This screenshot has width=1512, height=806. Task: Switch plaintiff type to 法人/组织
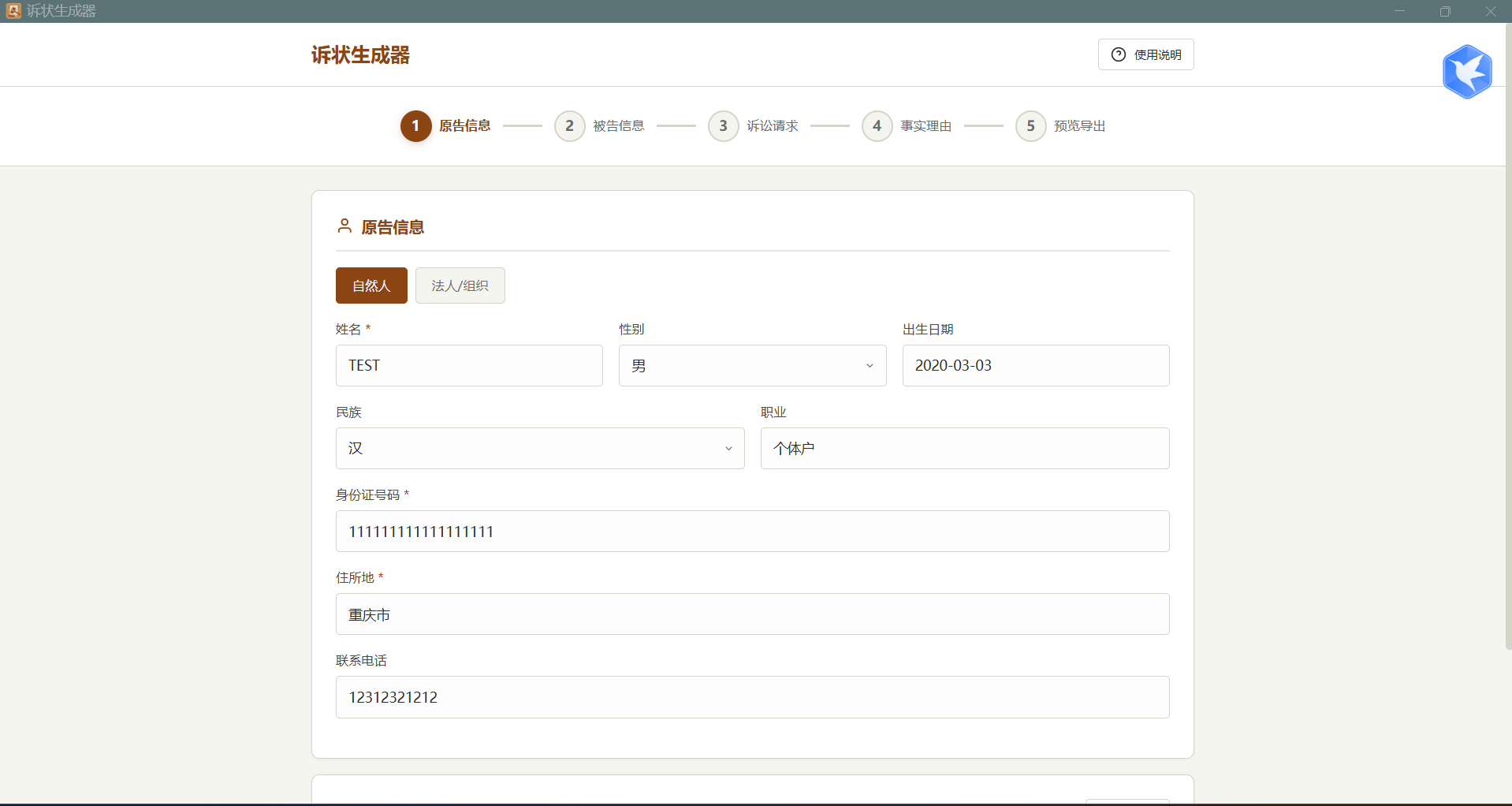(460, 285)
